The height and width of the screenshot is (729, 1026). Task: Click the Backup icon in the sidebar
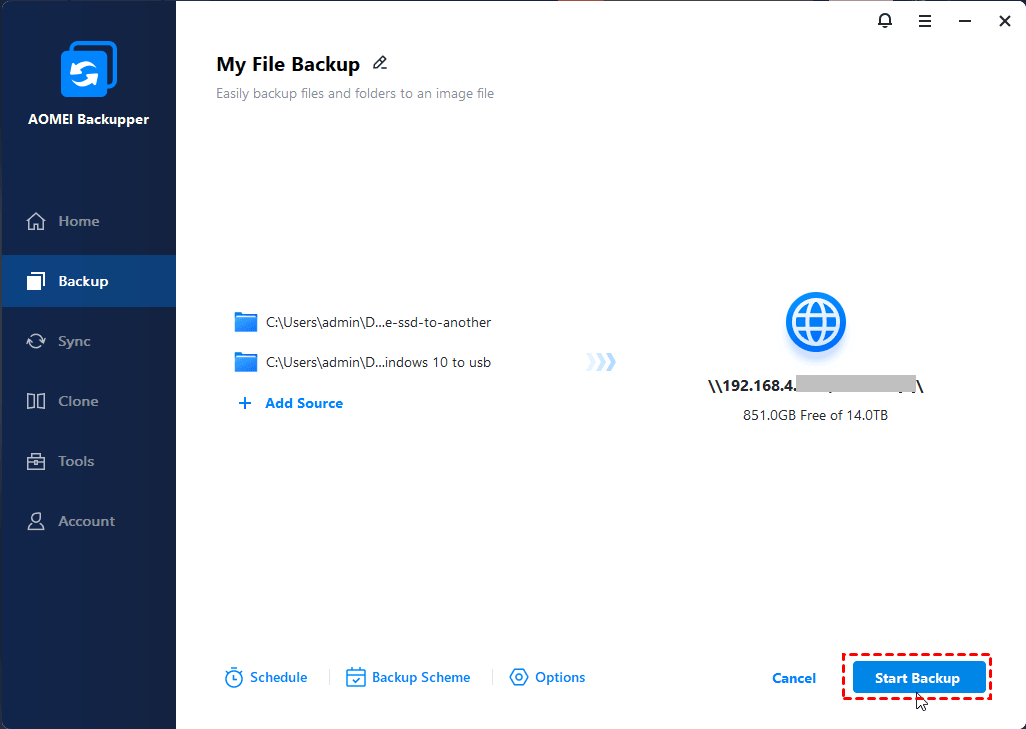click(x=36, y=281)
